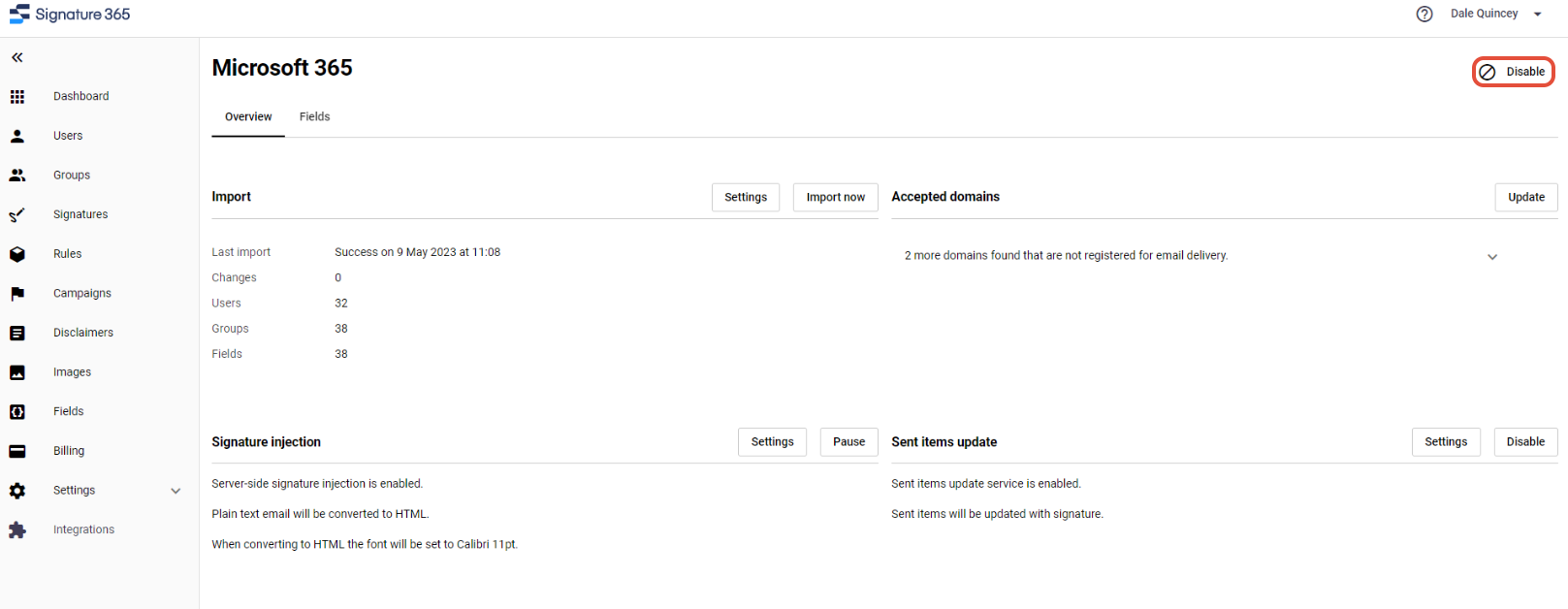The image size is (1568, 609).
Task: Click the Accepted domains heading
Action: click(x=945, y=197)
